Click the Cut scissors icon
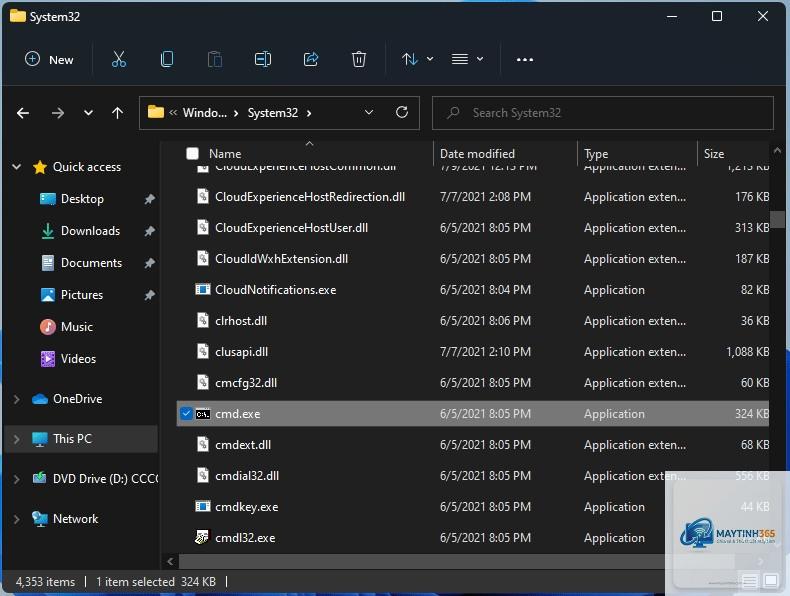Viewport: 790px width, 596px height. pyautogui.click(x=119, y=59)
